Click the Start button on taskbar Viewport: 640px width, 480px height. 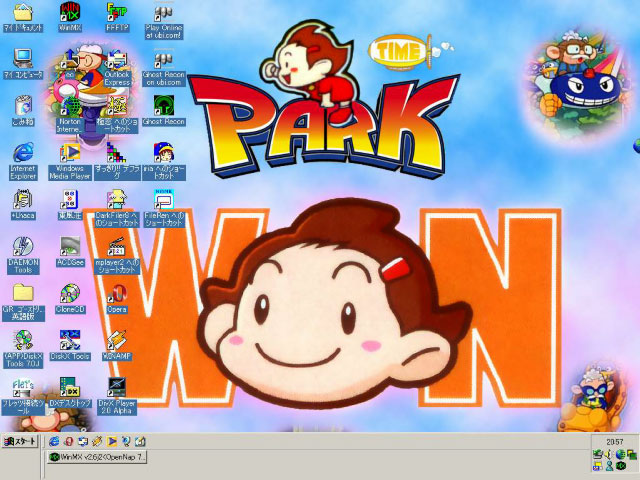click(x=20, y=441)
